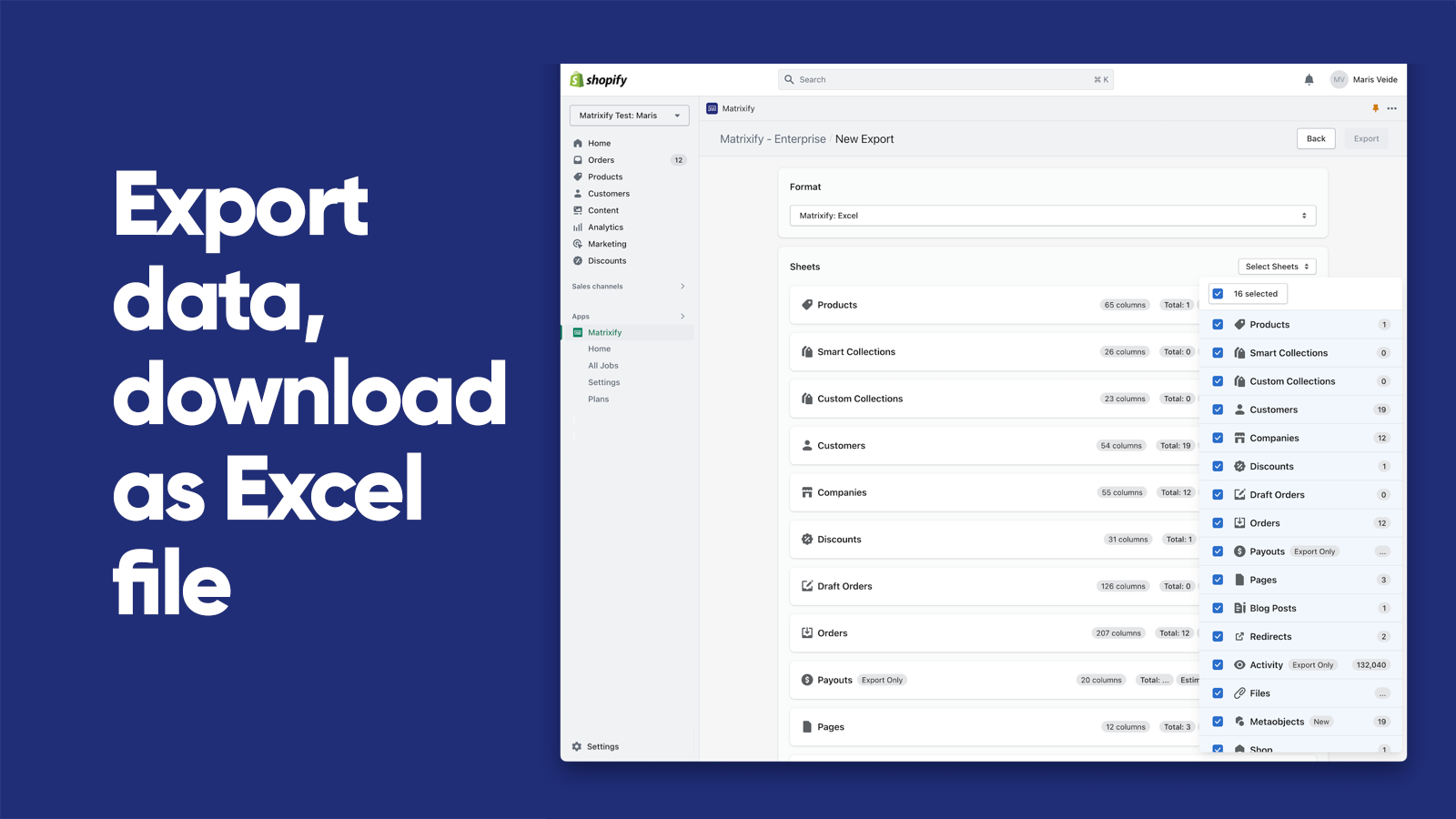Click the notification bell icon

coord(1309,79)
